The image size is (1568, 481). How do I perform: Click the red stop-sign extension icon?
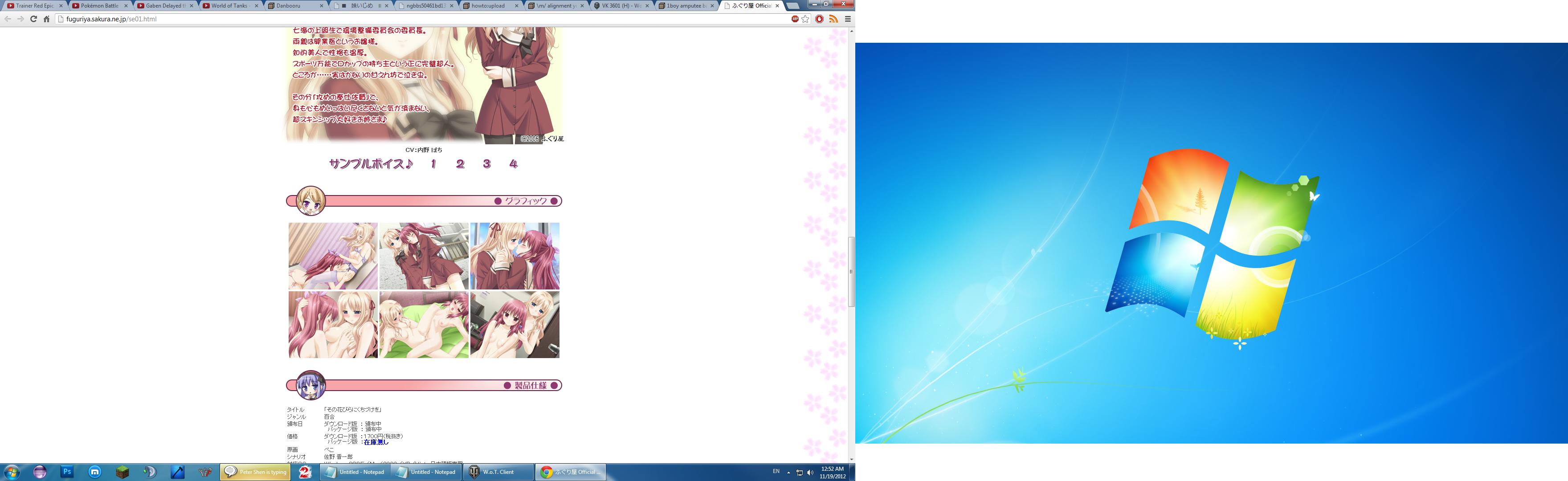coord(819,19)
